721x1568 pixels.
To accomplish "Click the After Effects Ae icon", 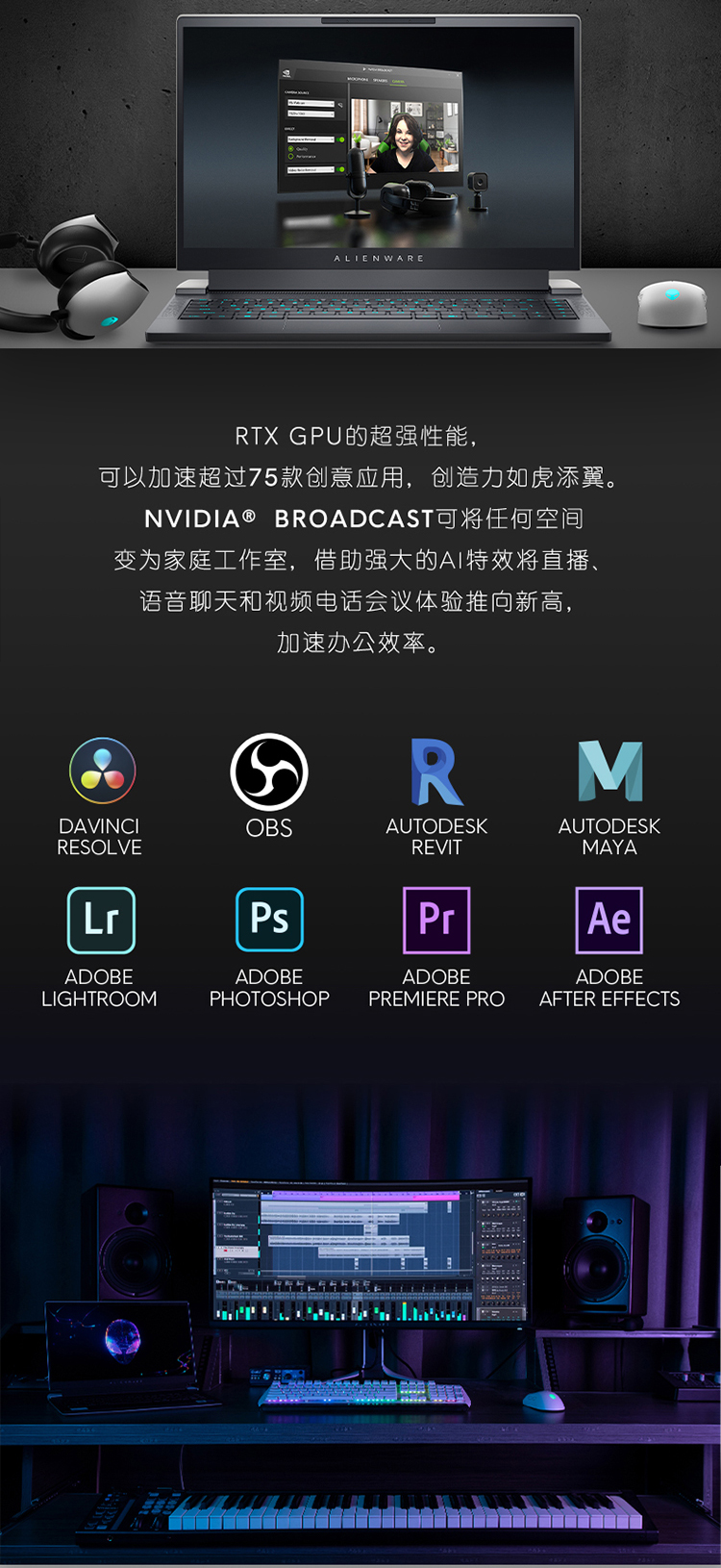I will click(x=609, y=921).
